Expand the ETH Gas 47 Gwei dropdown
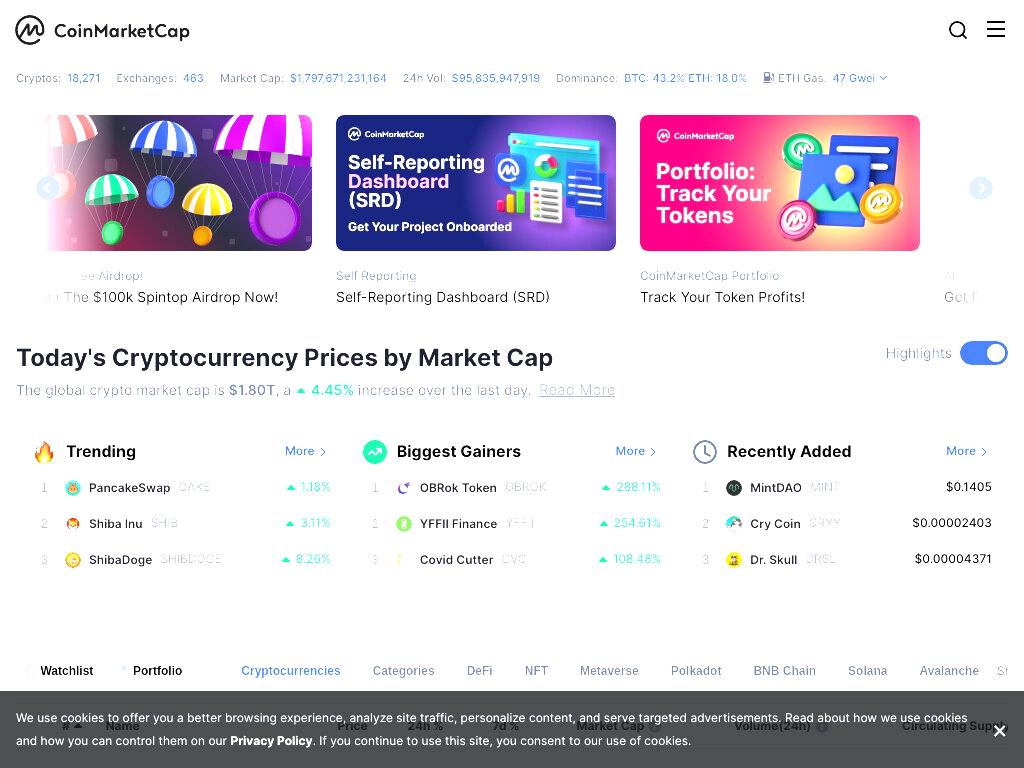The width and height of the screenshot is (1024, 768). point(859,78)
